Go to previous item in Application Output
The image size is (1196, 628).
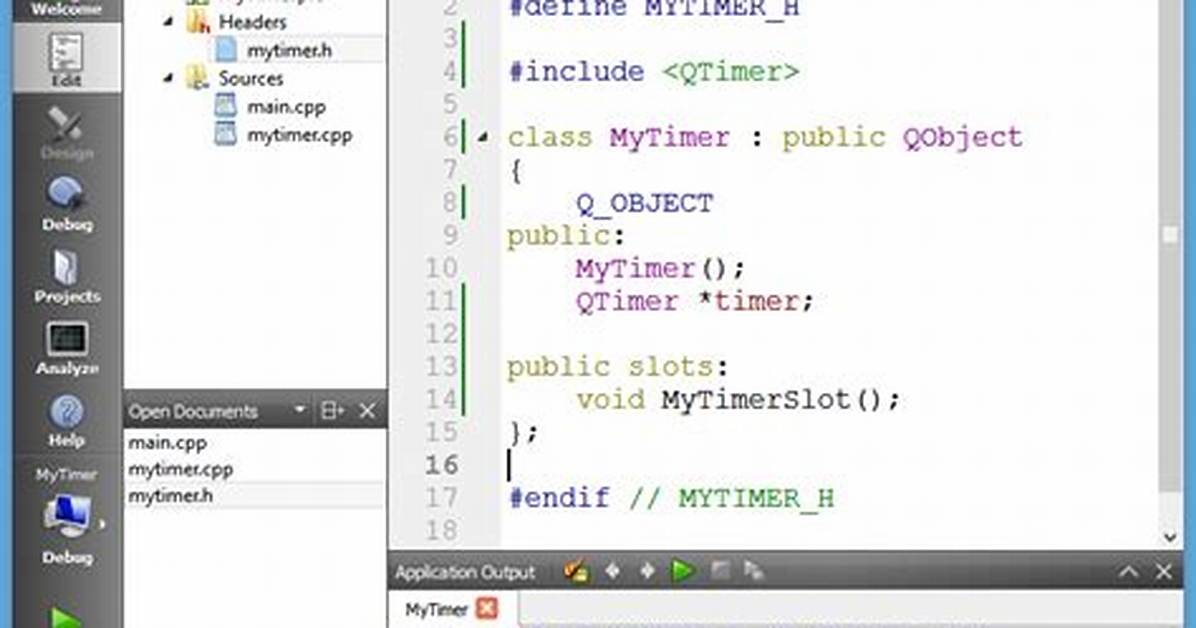[x=612, y=571]
